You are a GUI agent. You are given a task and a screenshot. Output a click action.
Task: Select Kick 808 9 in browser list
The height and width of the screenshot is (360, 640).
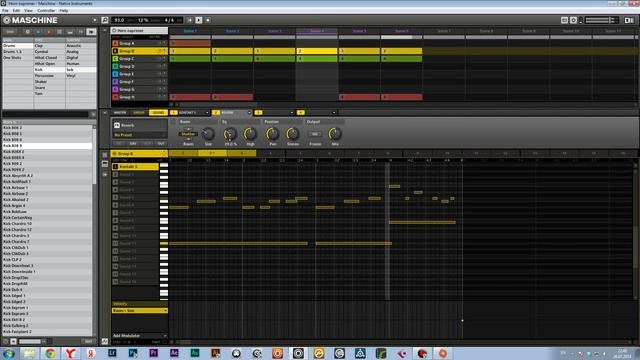(47, 146)
